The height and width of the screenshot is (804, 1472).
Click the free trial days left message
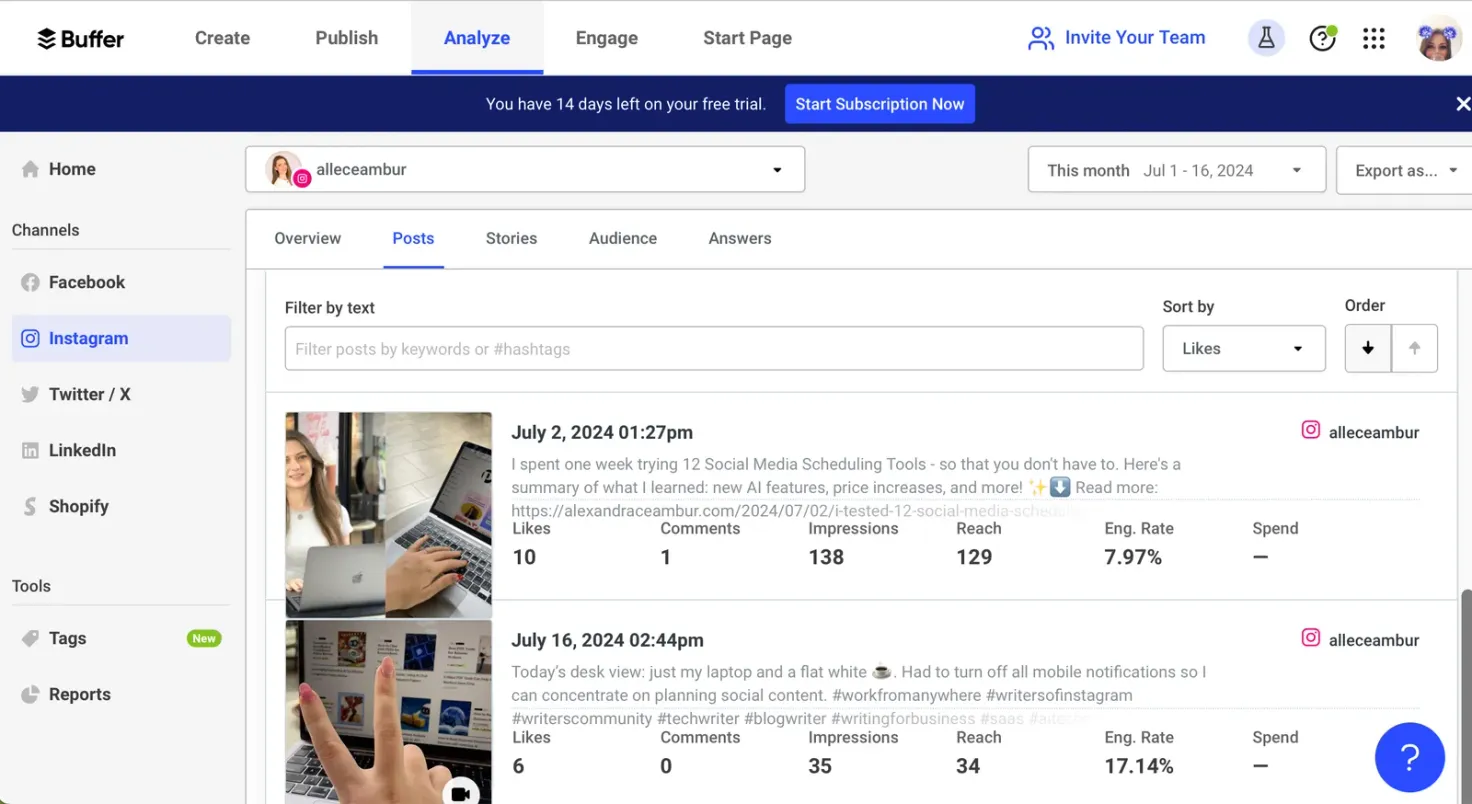(625, 104)
